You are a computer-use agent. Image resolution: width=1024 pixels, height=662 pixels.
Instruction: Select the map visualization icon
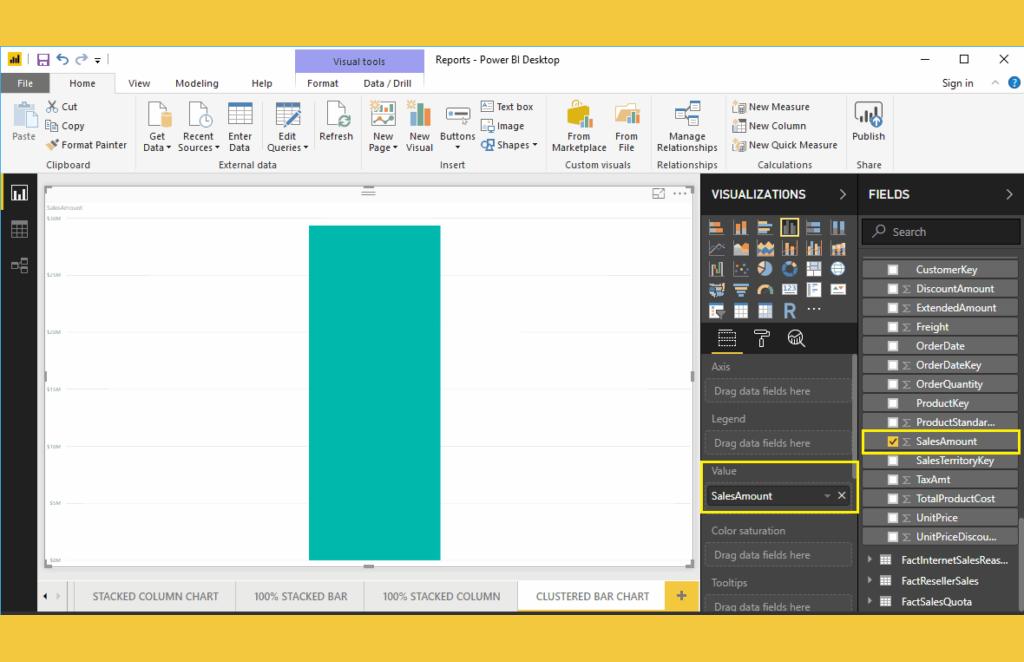click(839, 268)
